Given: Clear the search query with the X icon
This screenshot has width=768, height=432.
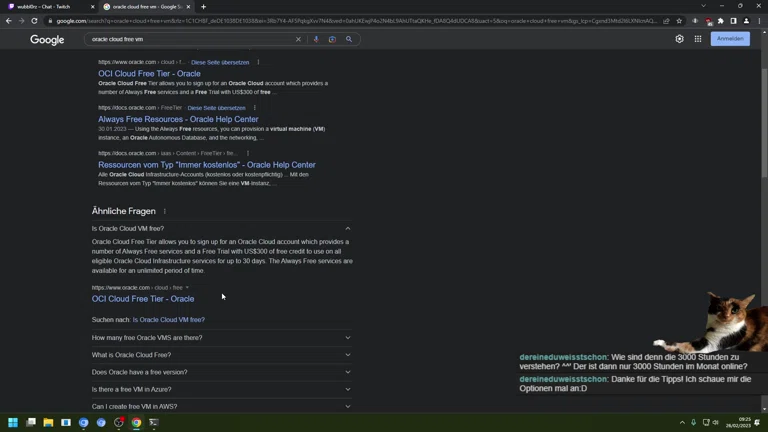Looking at the screenshot, I should click(298, 39).
